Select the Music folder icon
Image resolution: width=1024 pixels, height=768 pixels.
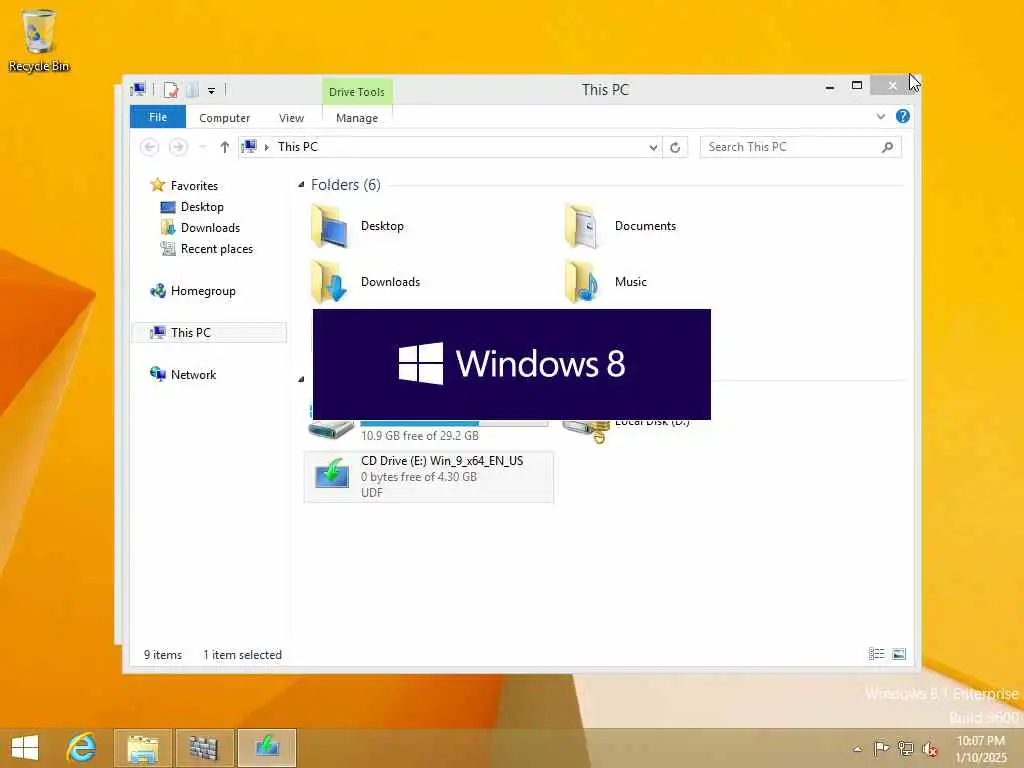point(582,282)
